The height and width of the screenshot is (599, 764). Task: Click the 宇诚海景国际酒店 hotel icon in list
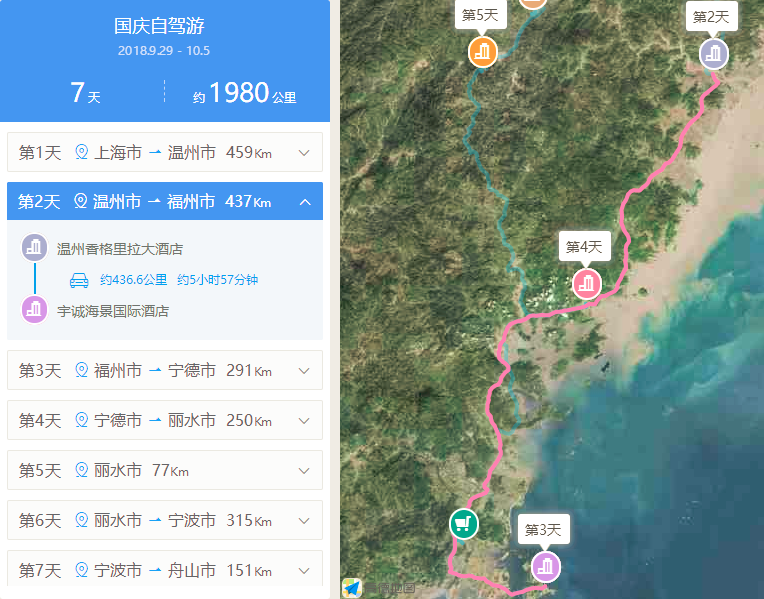pyautogui.click(x=35, y=309)
